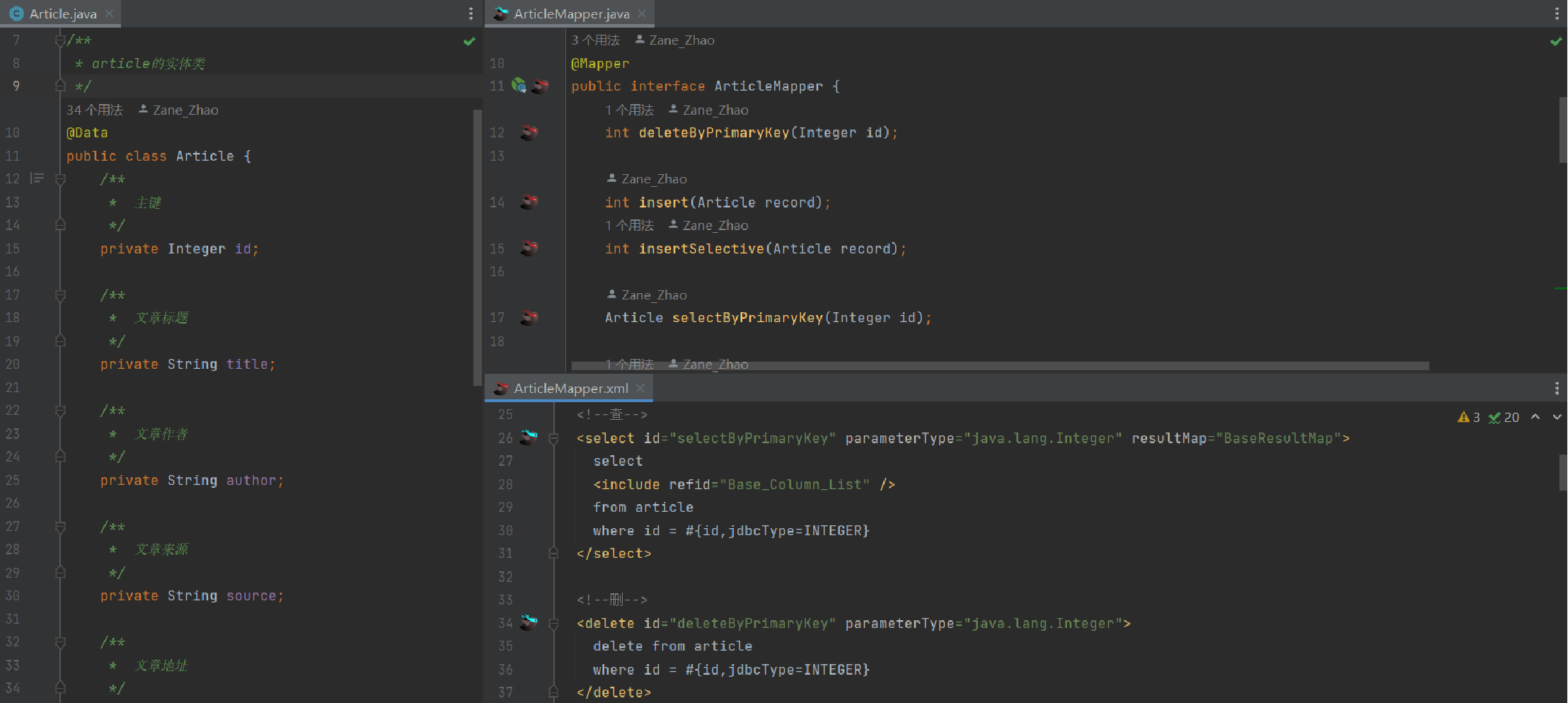
Task: Click the MyBatis gutter icon beside insert(Article record)
Action: pos(529,202)
